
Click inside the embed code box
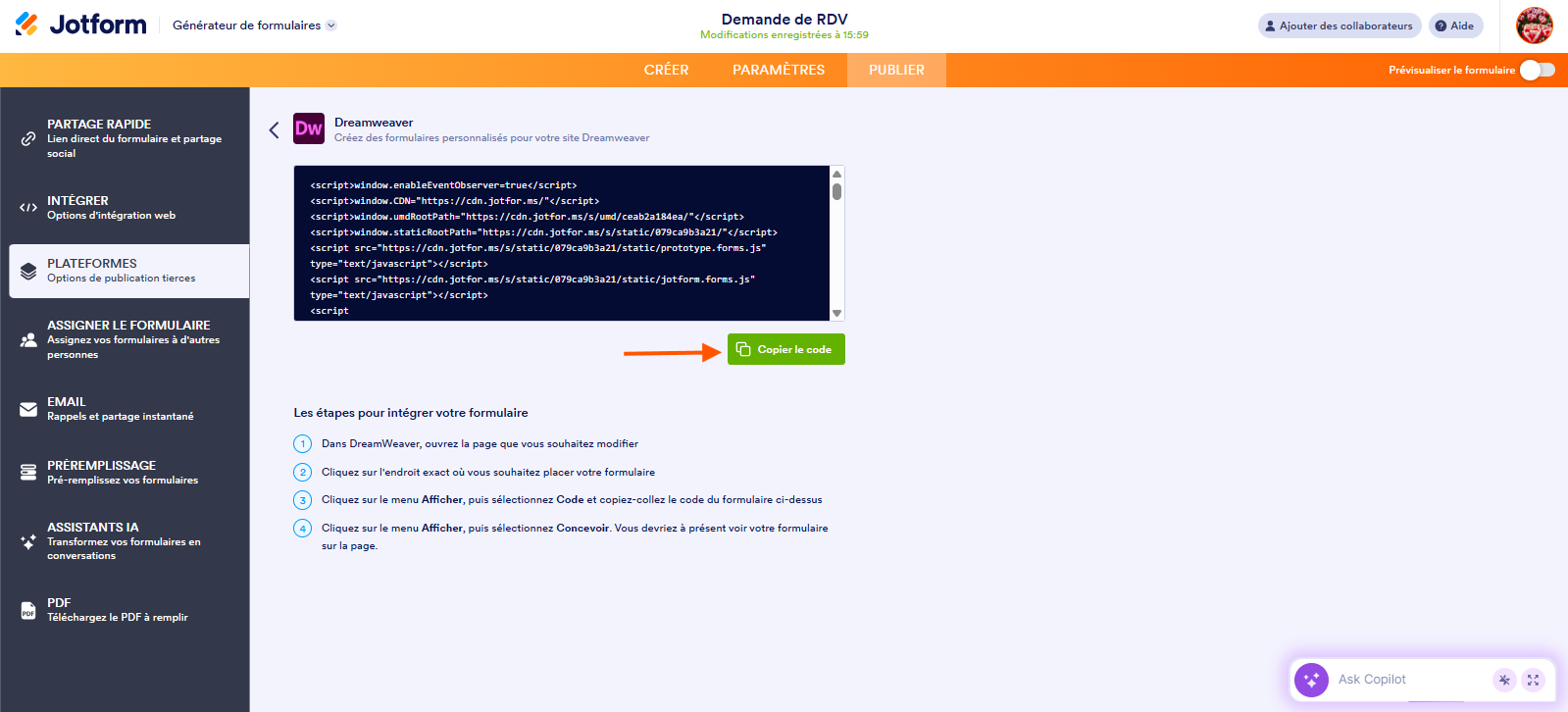click(x=562, y=243)
